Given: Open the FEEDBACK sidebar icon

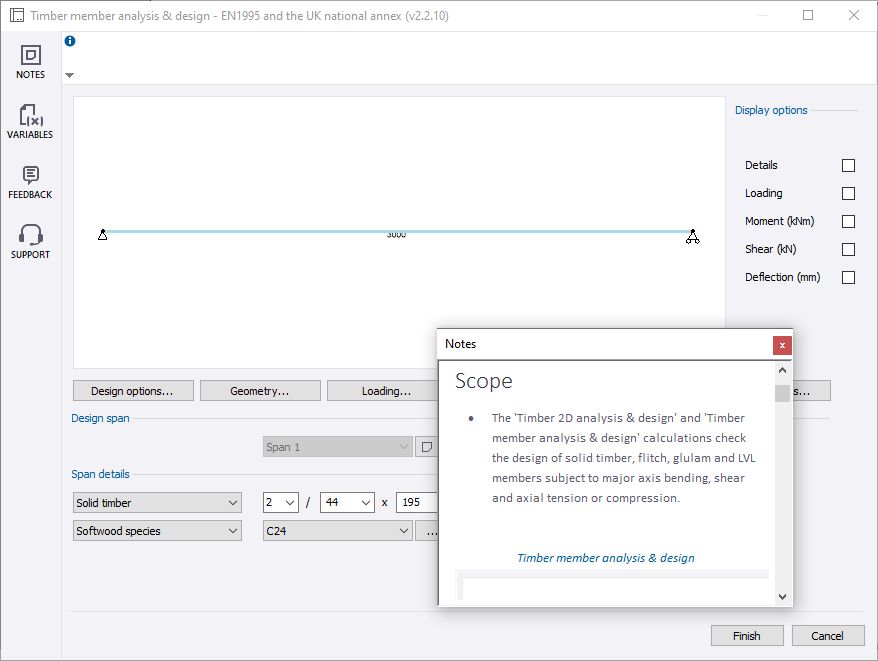Looking at the screenshot, I should click(x=30, y=180).
